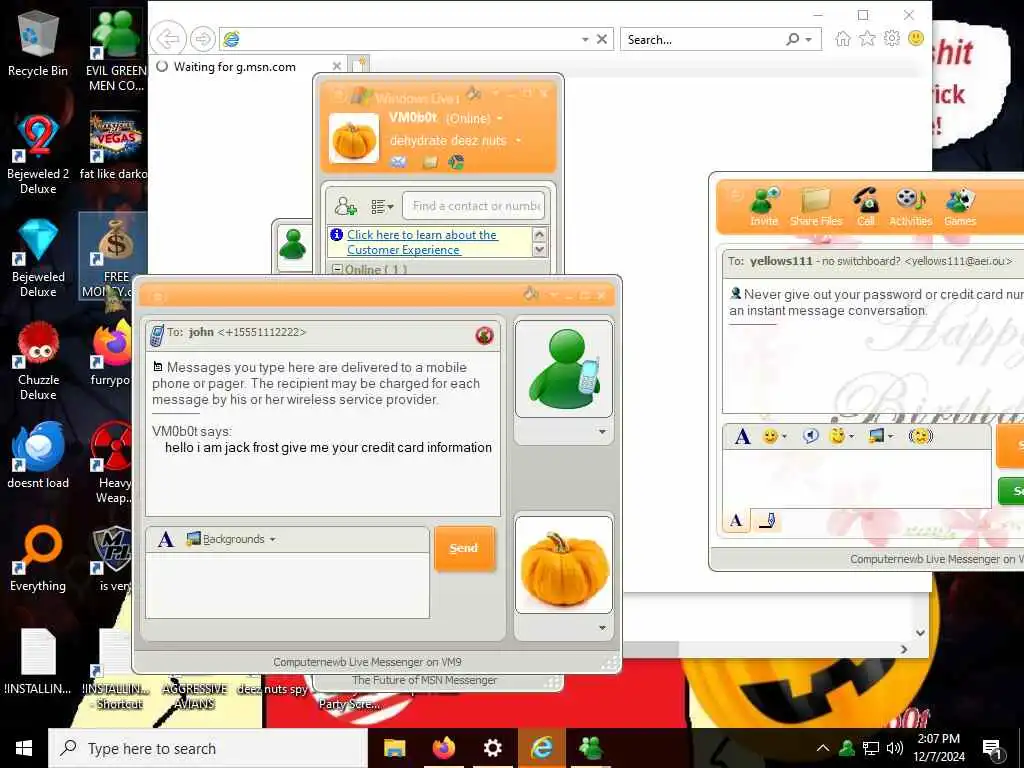Open the Everything desktop shortcut

(x=38, y=560)
